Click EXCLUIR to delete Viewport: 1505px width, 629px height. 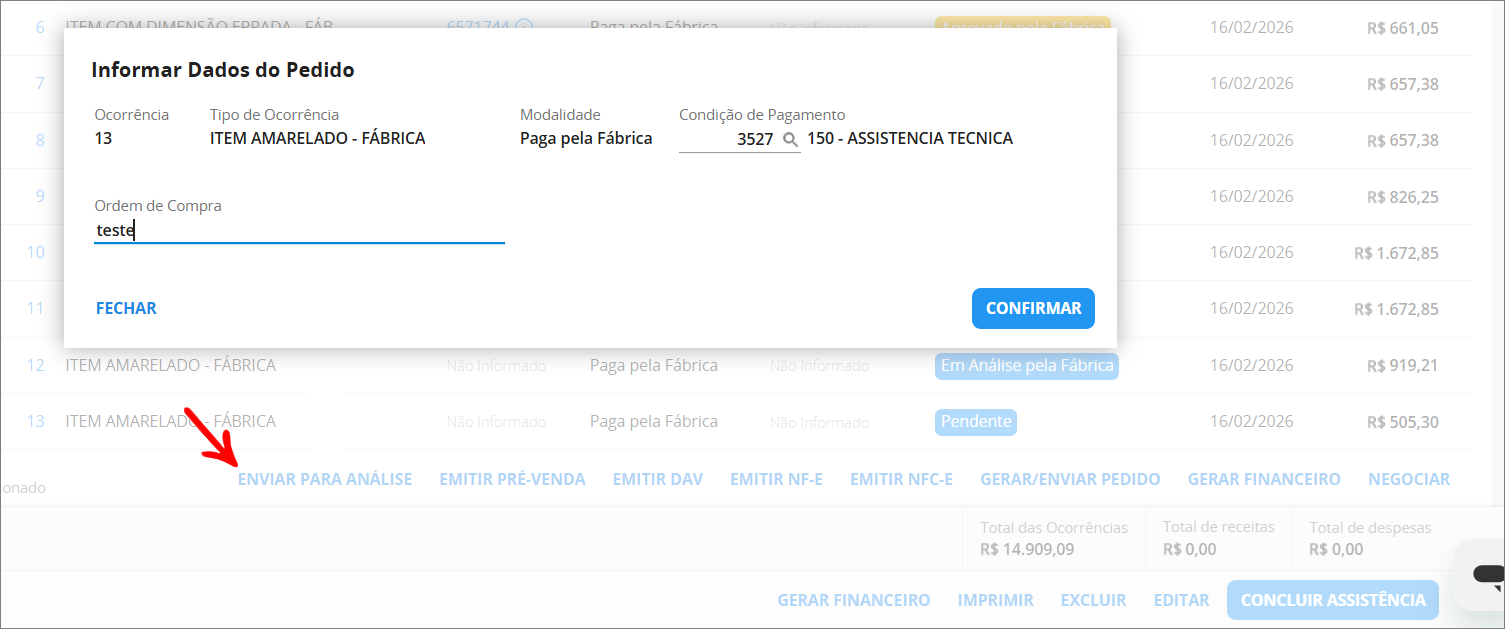coord(1093,599)
